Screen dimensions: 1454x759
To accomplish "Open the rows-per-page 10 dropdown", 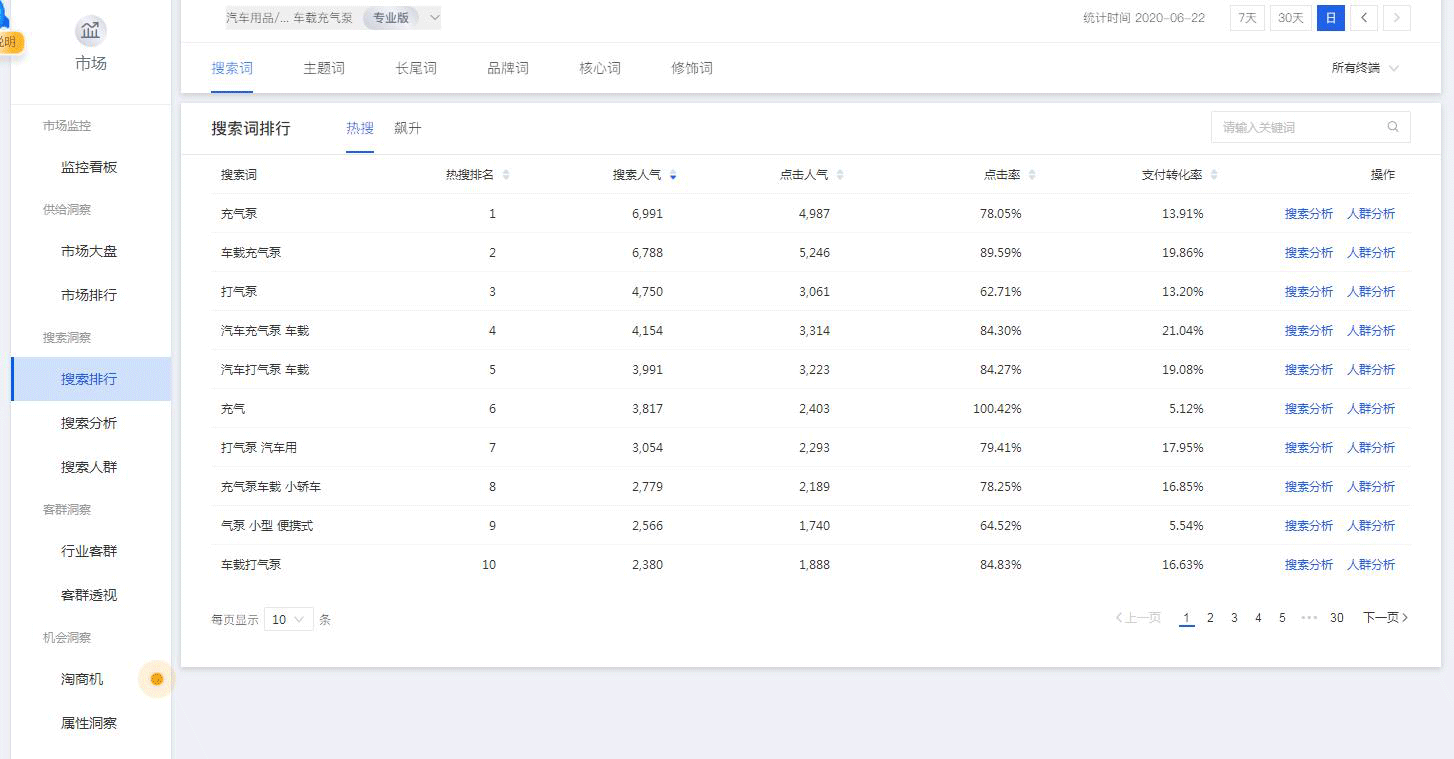I will [288, 620].
